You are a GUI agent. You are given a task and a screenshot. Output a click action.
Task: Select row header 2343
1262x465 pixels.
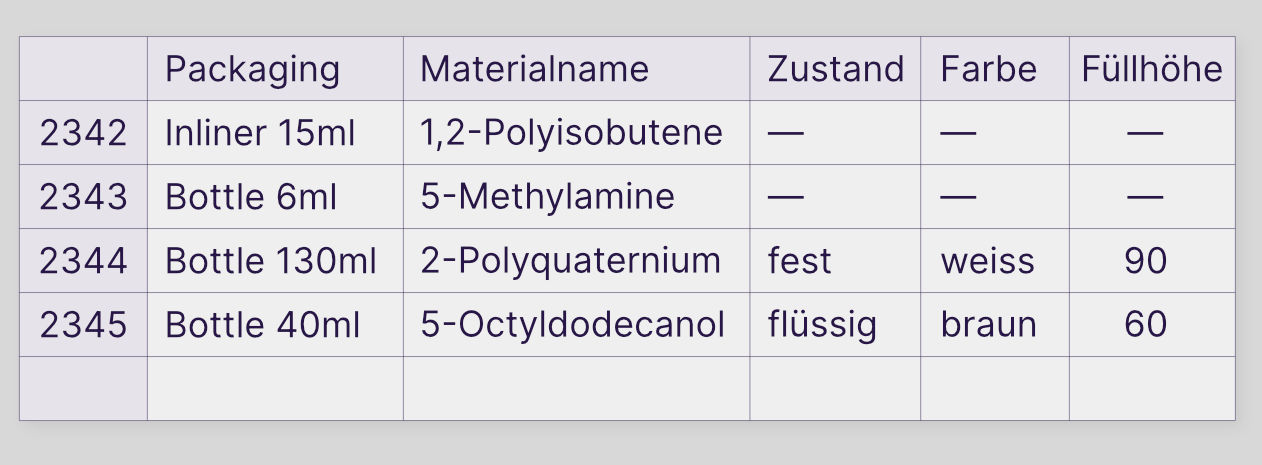point(83,197)
